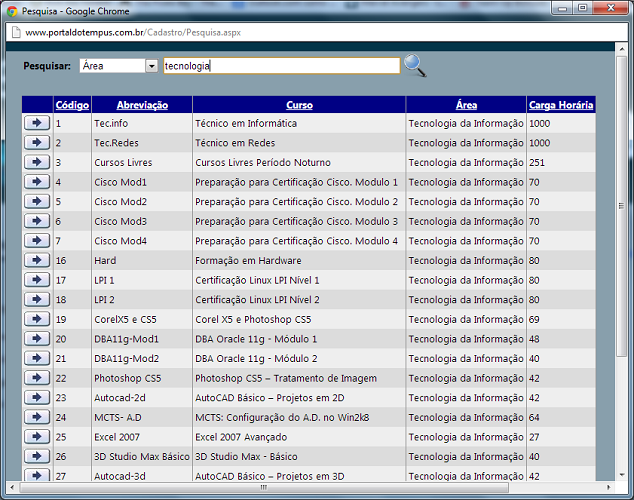Select arrow button for Cisco Mod2 row

pyautogui.click(x=37, y=201)
